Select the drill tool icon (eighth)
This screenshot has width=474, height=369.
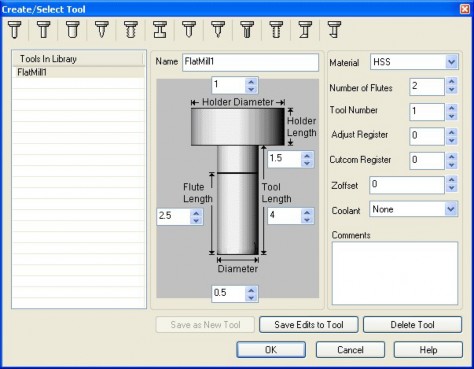tap(218, 30)
